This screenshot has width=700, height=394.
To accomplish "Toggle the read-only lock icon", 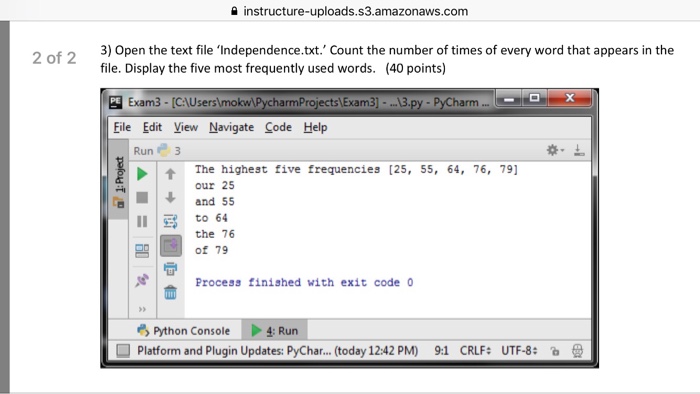I will [x=554, y=351].
